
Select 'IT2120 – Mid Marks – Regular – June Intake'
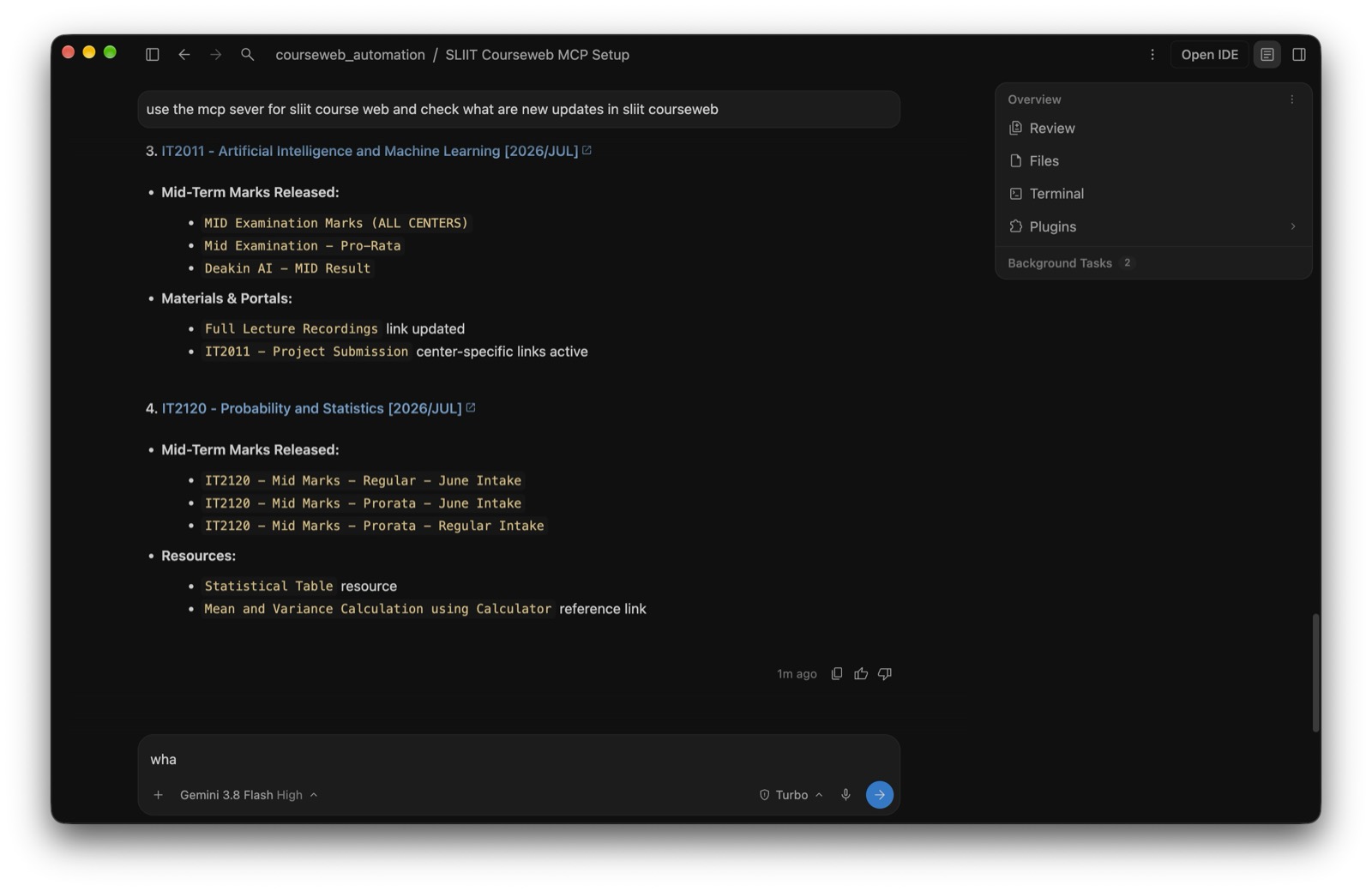click(x=363, y=481)
